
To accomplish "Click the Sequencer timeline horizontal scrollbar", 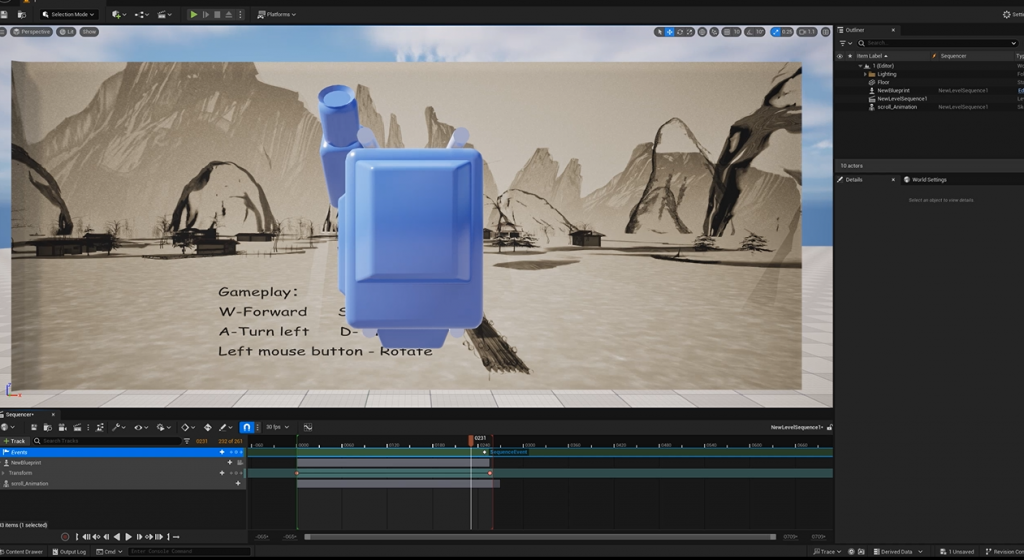I will pos(539,537).
